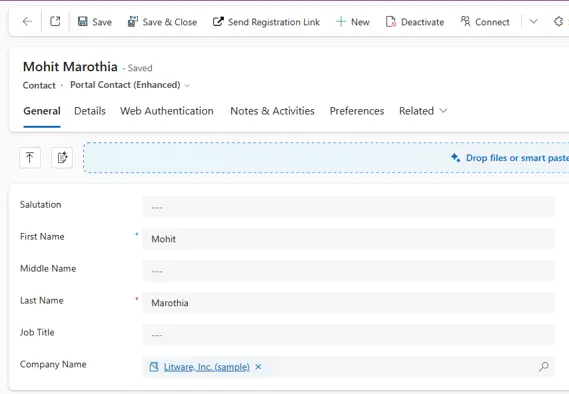Click the green plus New icon
Screen dimensions: 569x394
pyautogui.click(x=341, y=22)
